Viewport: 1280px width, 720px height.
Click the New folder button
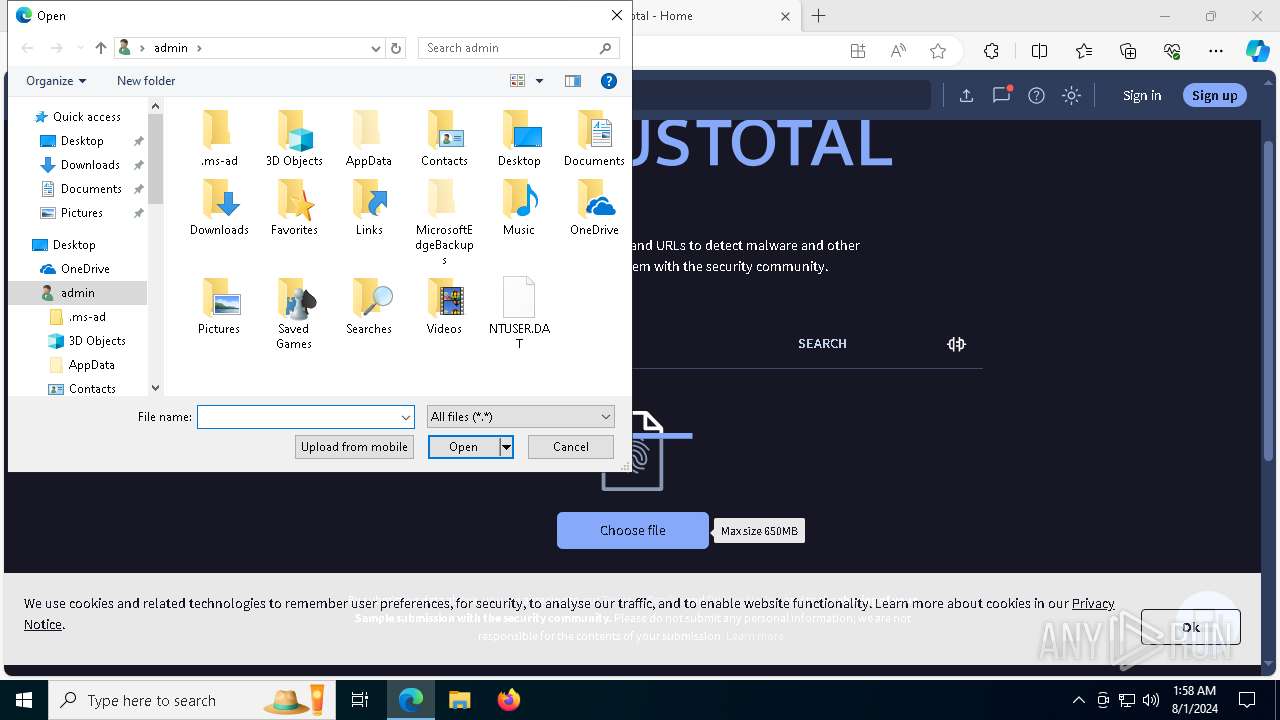point(146,81)
